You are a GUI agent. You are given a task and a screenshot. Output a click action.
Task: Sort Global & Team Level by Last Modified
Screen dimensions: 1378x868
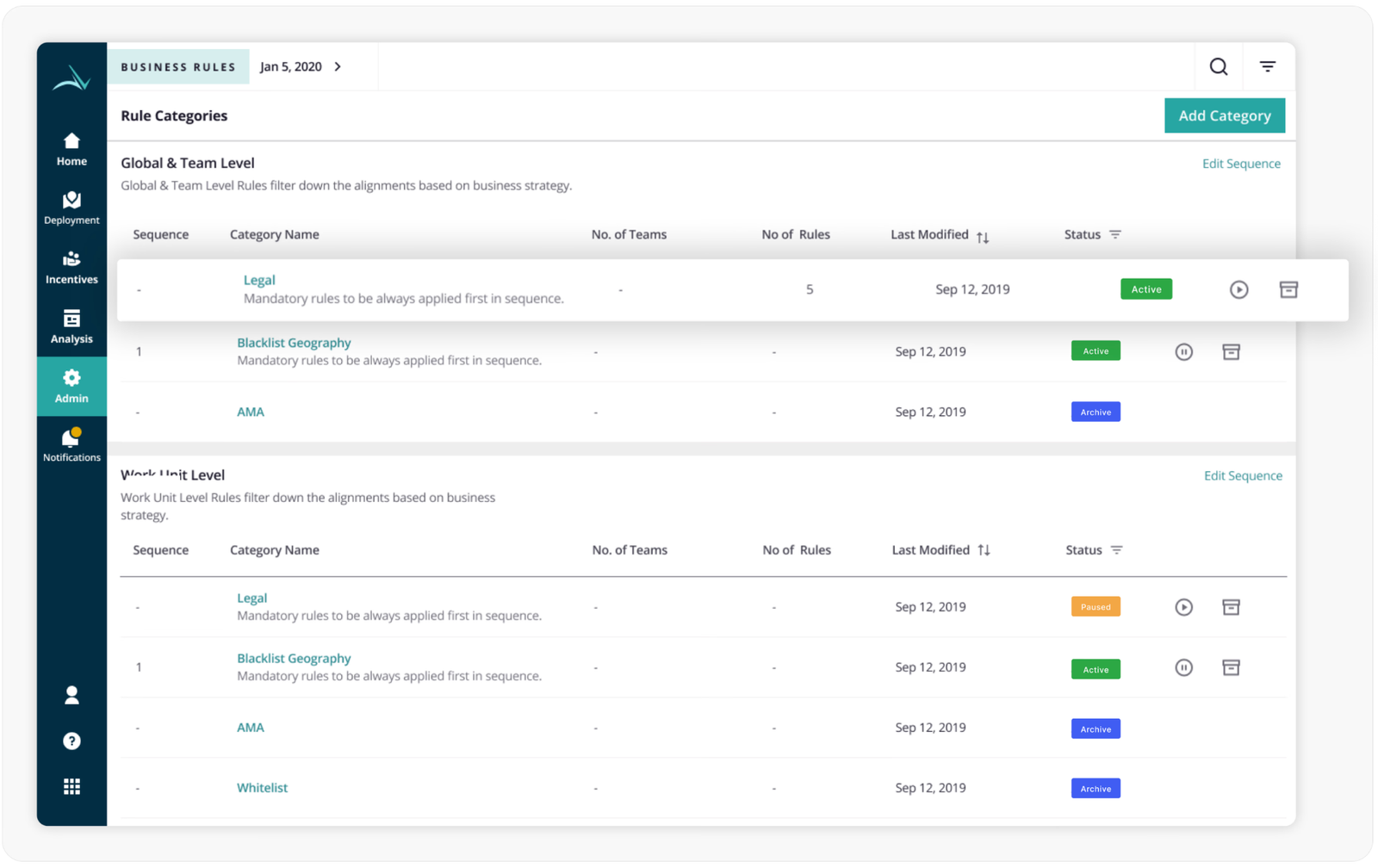(983, 236)
